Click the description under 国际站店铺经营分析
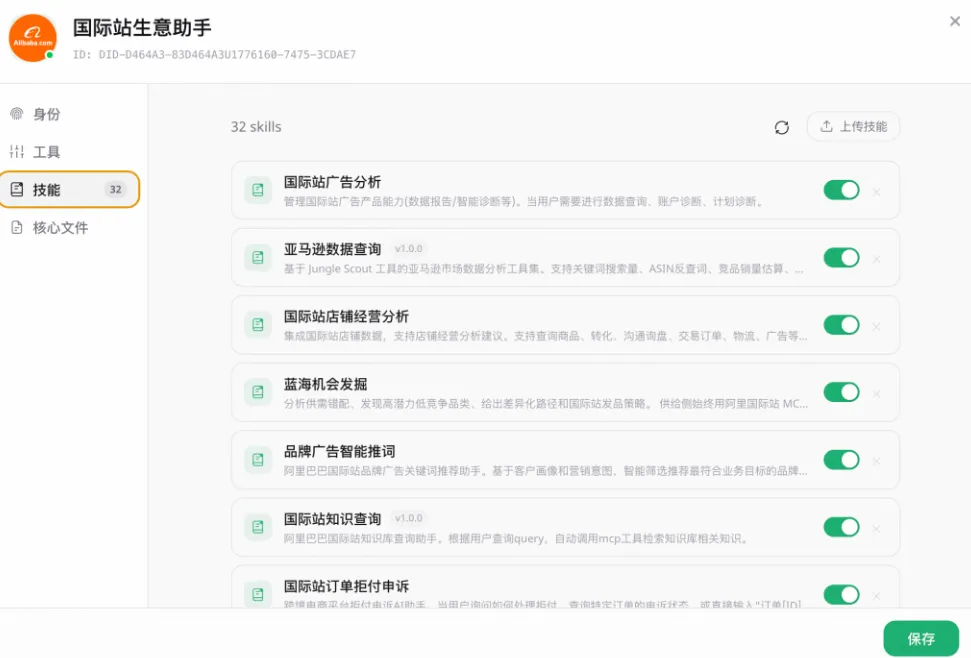This screenshot has width=971, height=658. (546, 336)
